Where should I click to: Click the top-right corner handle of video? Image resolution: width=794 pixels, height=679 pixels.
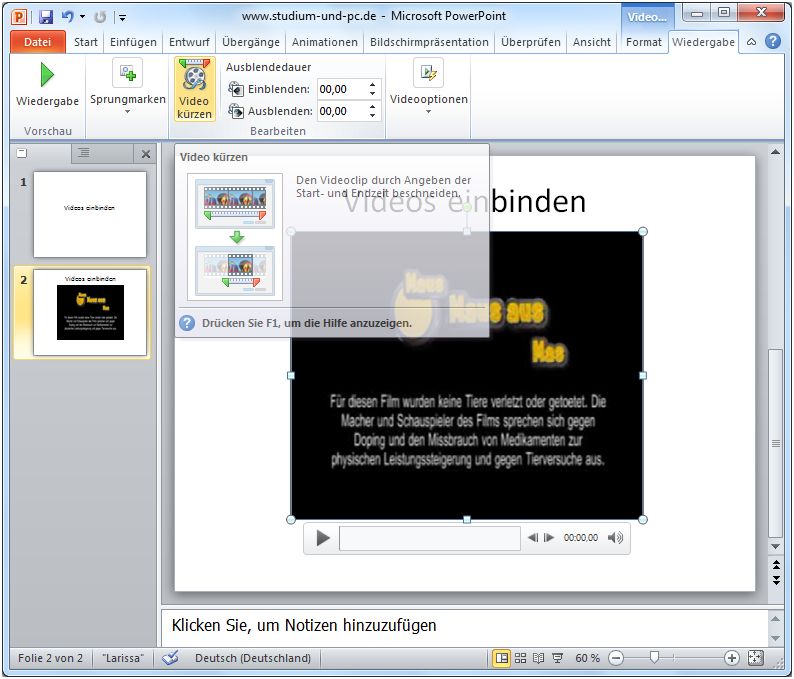pos(643,231)
